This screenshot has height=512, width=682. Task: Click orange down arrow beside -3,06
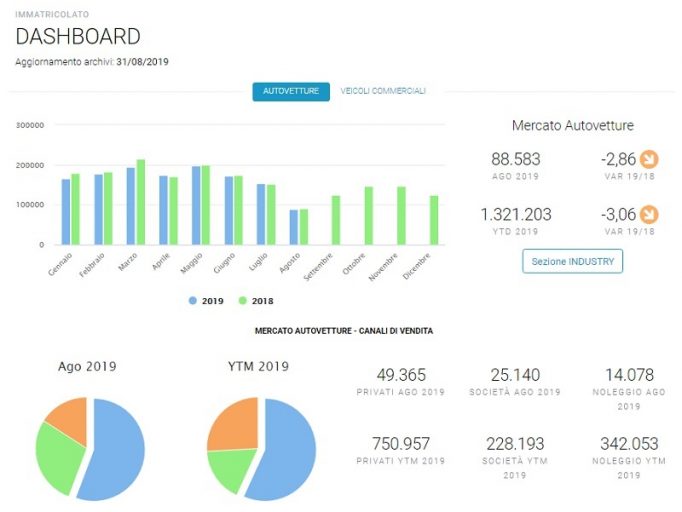click(649, 214)
